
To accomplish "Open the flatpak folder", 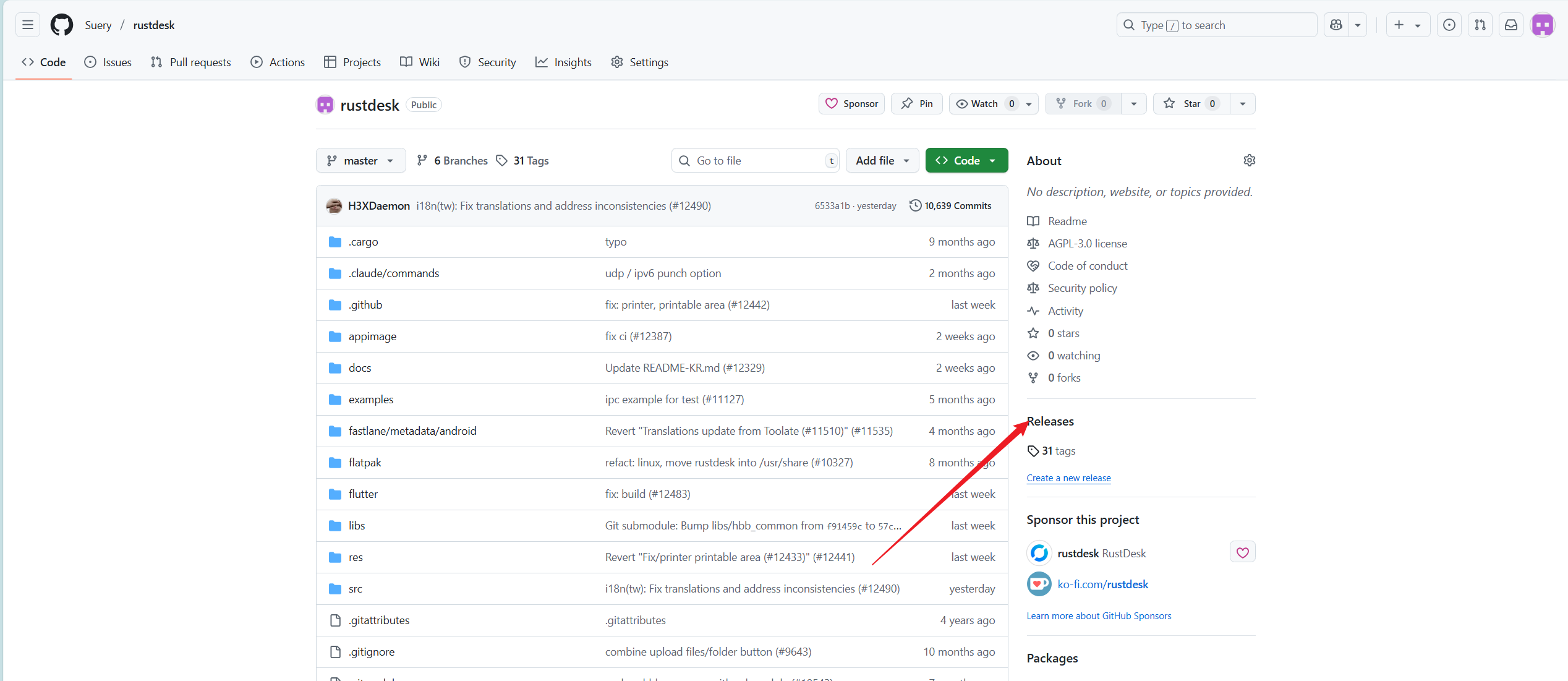I will [x=365, y=463].
